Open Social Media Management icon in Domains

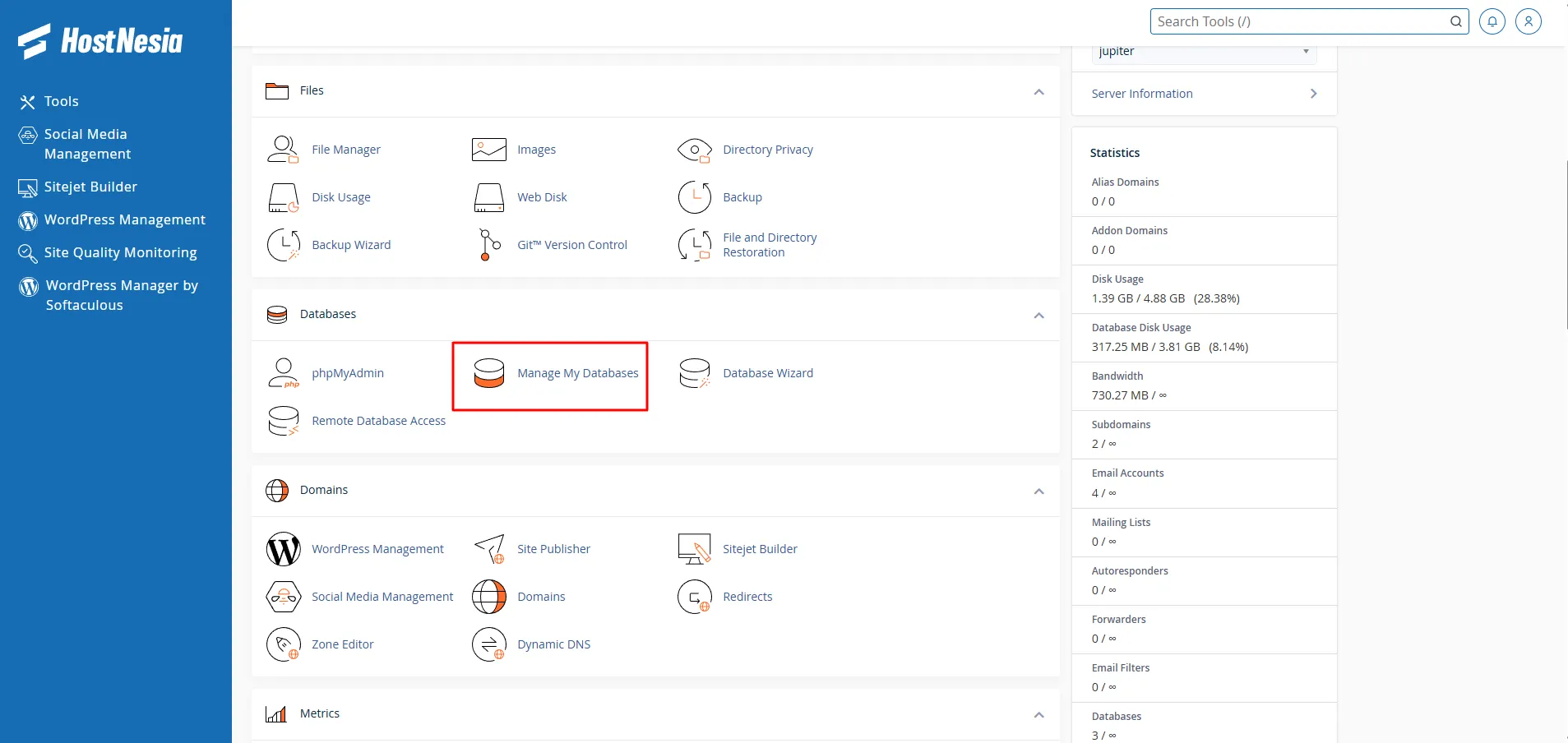283,597
